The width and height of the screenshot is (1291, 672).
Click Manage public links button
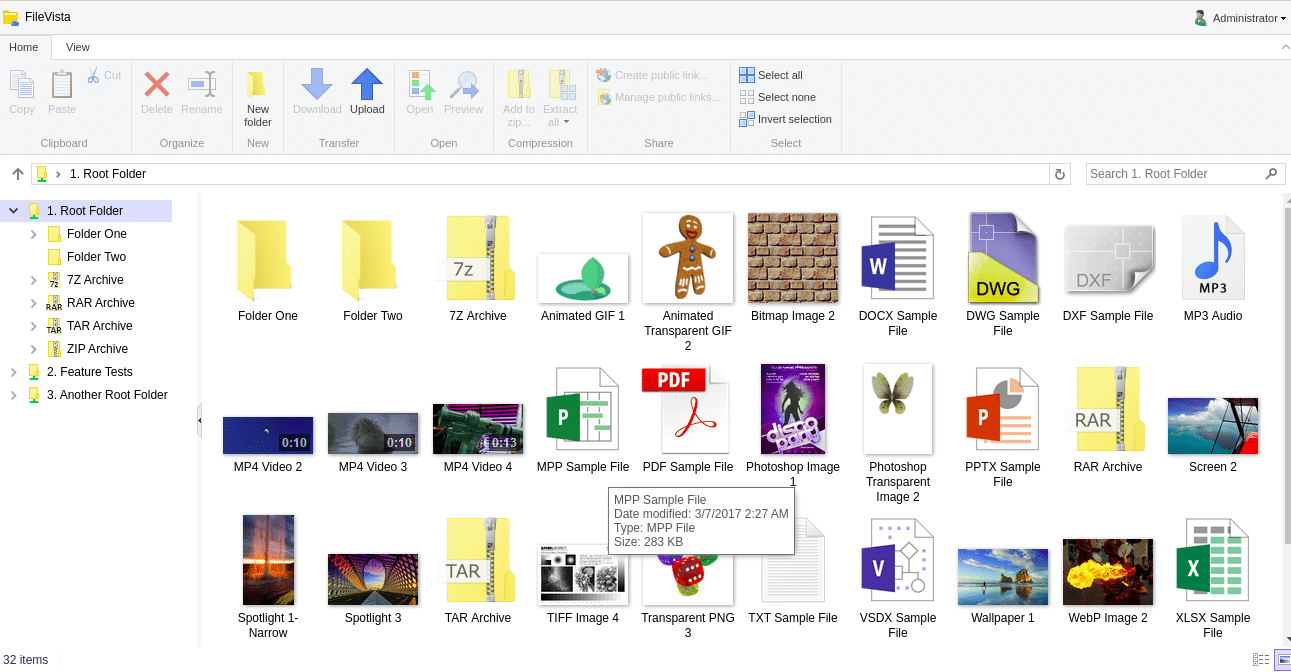[x=658, y=97]
